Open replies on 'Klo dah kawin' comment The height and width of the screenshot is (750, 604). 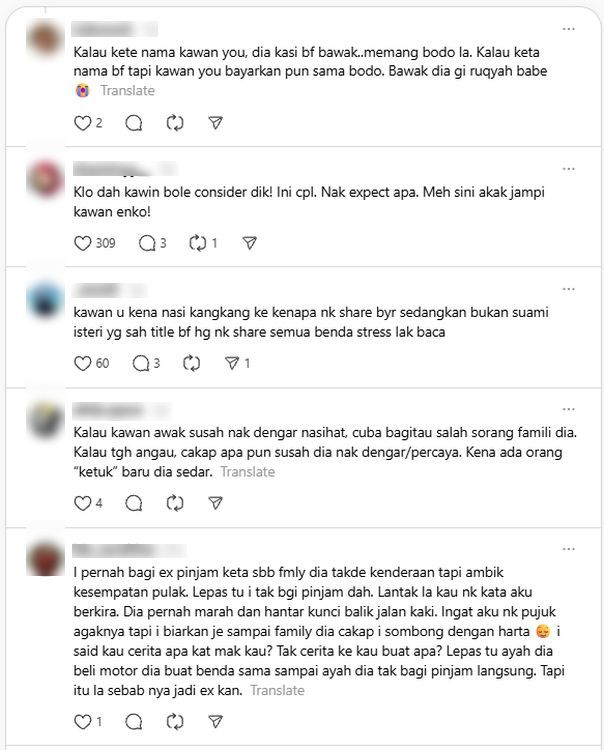147,243
